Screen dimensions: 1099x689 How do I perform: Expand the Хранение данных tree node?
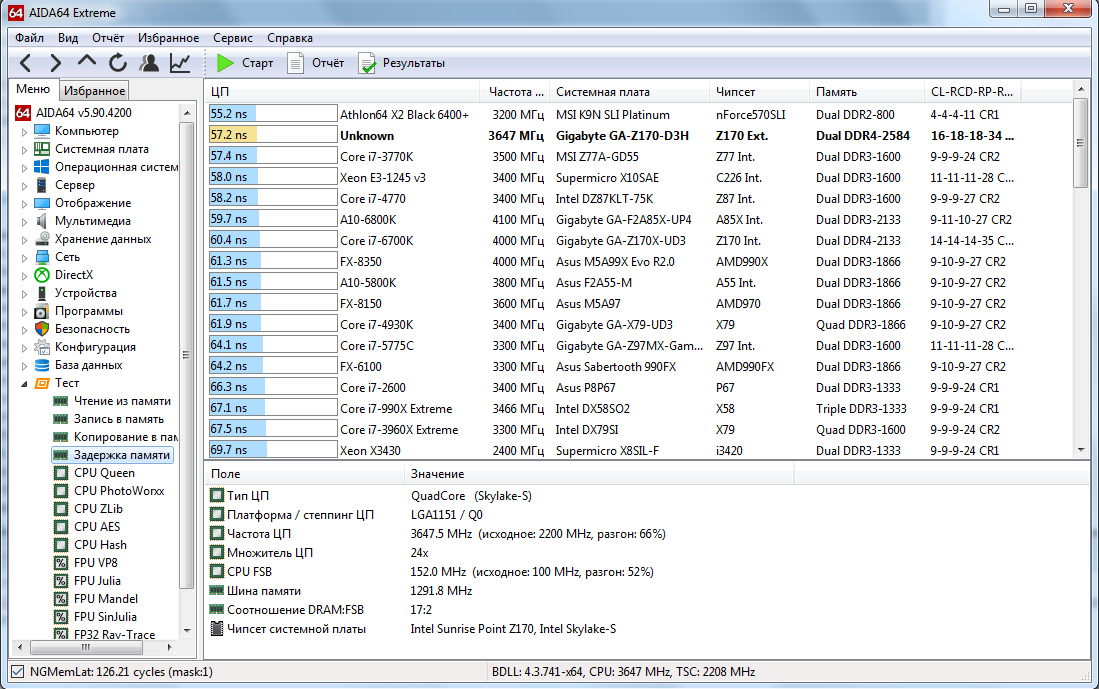coord(25,240)
